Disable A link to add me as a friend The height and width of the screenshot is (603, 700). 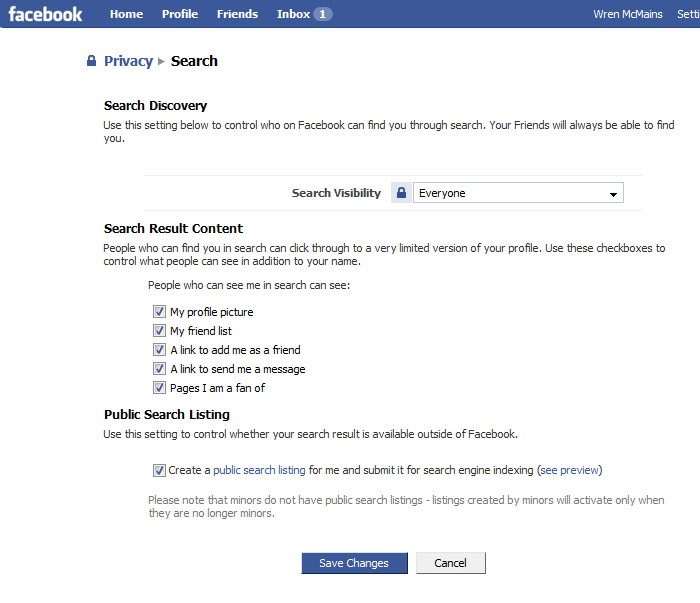[159, 349]
